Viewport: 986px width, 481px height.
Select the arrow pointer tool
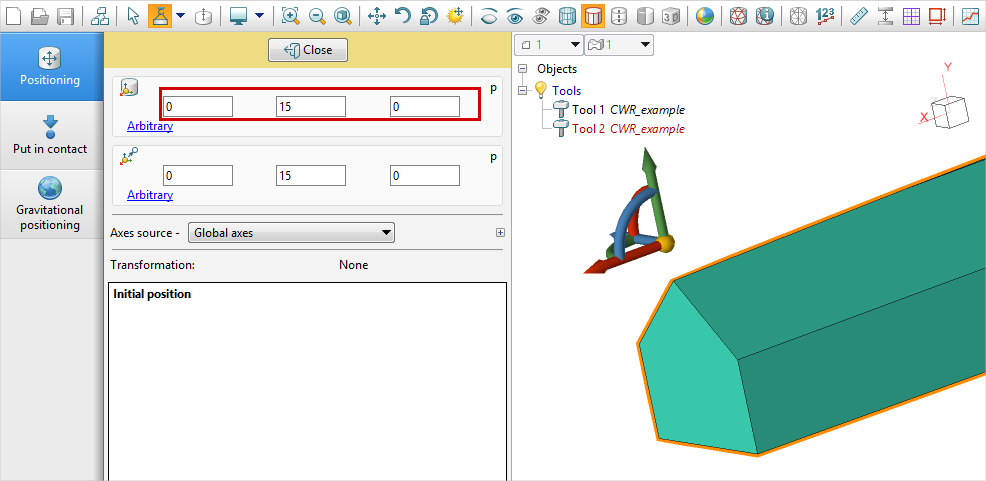[134, 16]
